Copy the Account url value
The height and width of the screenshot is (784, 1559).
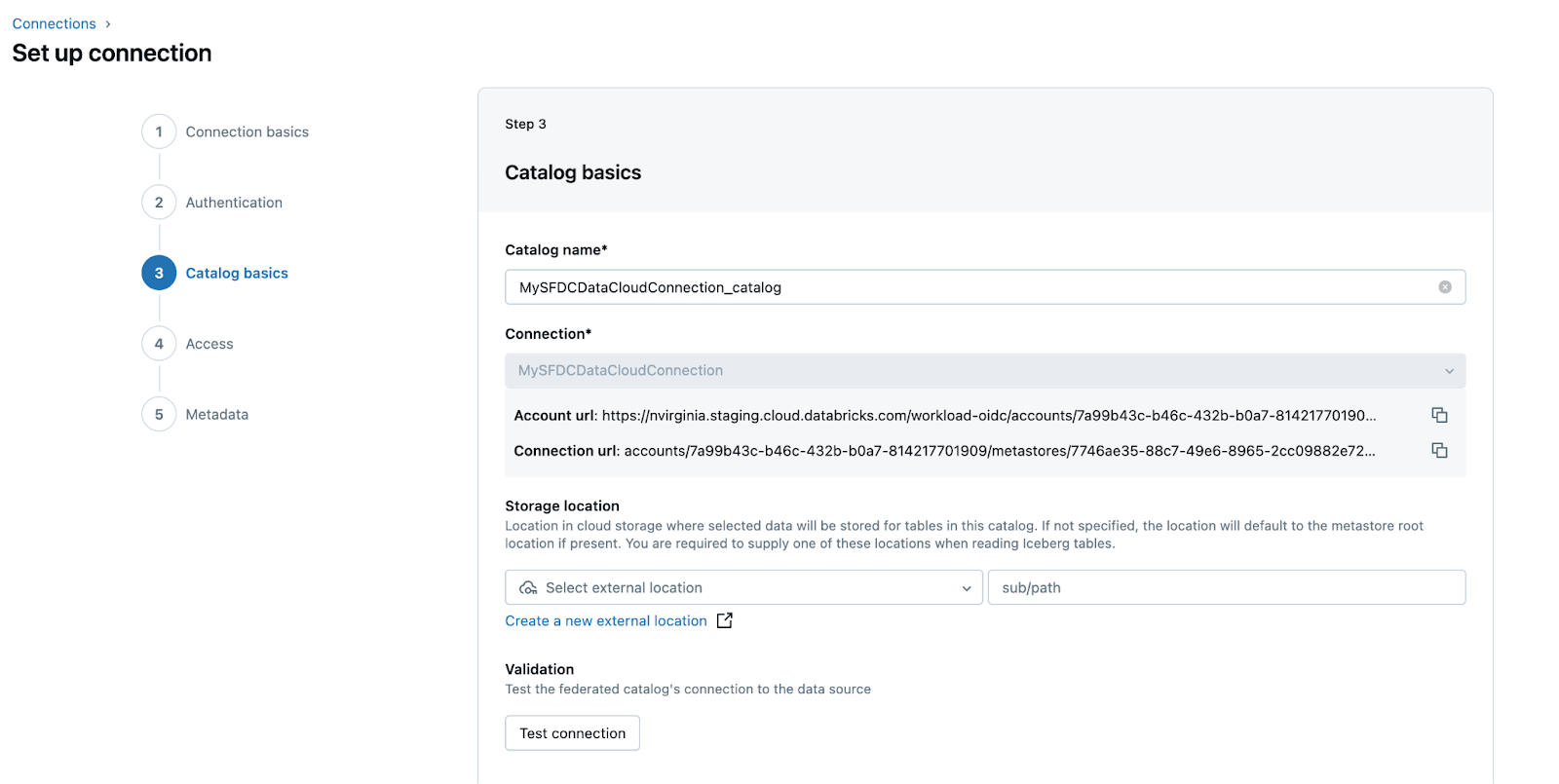1439,415
